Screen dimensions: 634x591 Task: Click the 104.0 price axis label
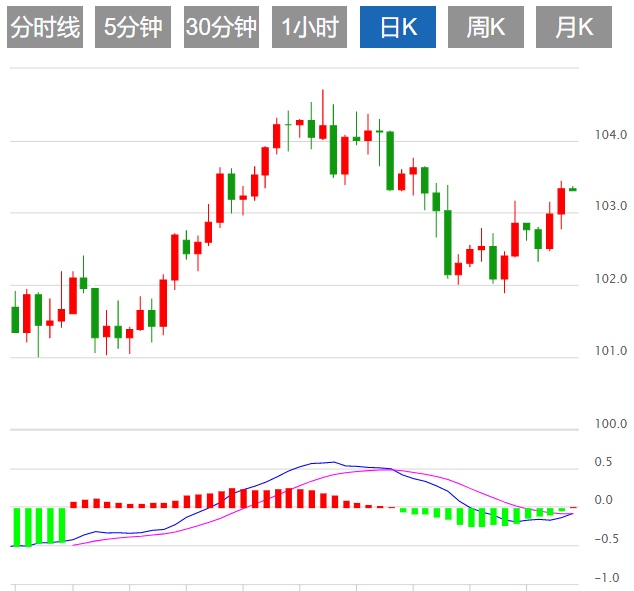pos(611,135)
